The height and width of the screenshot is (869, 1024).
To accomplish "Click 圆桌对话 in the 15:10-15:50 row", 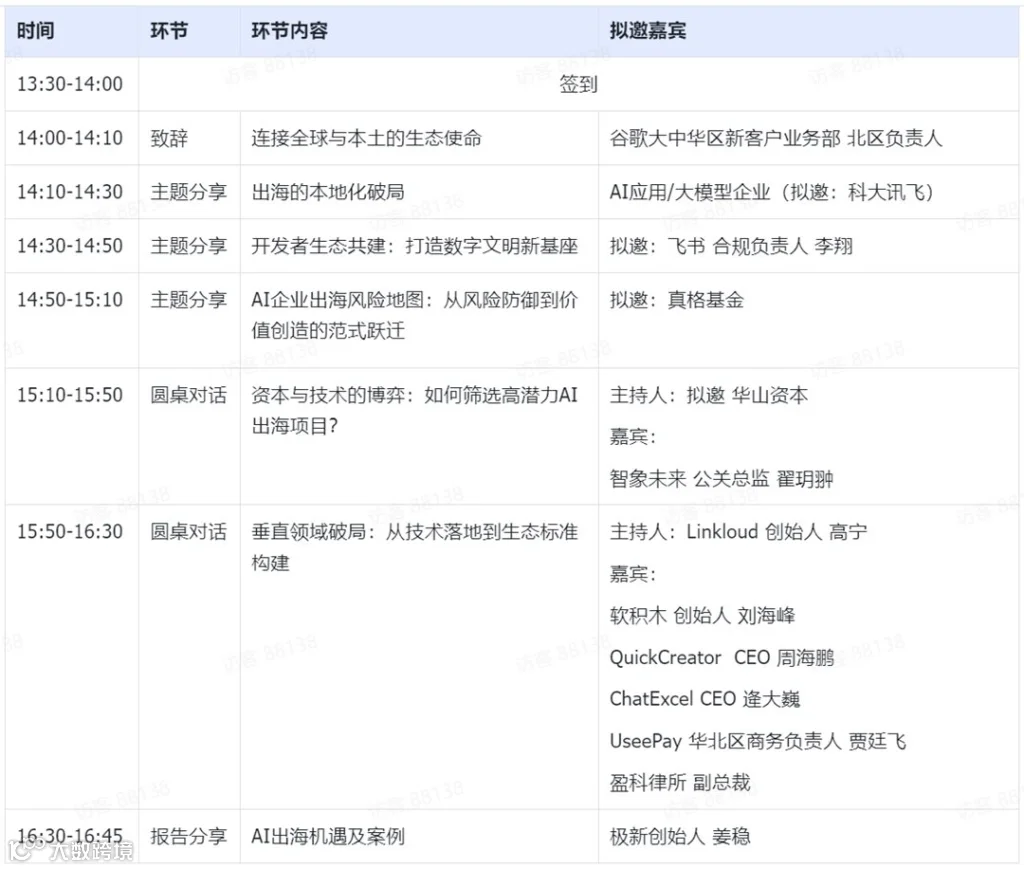I will click(x=189, y=395).
